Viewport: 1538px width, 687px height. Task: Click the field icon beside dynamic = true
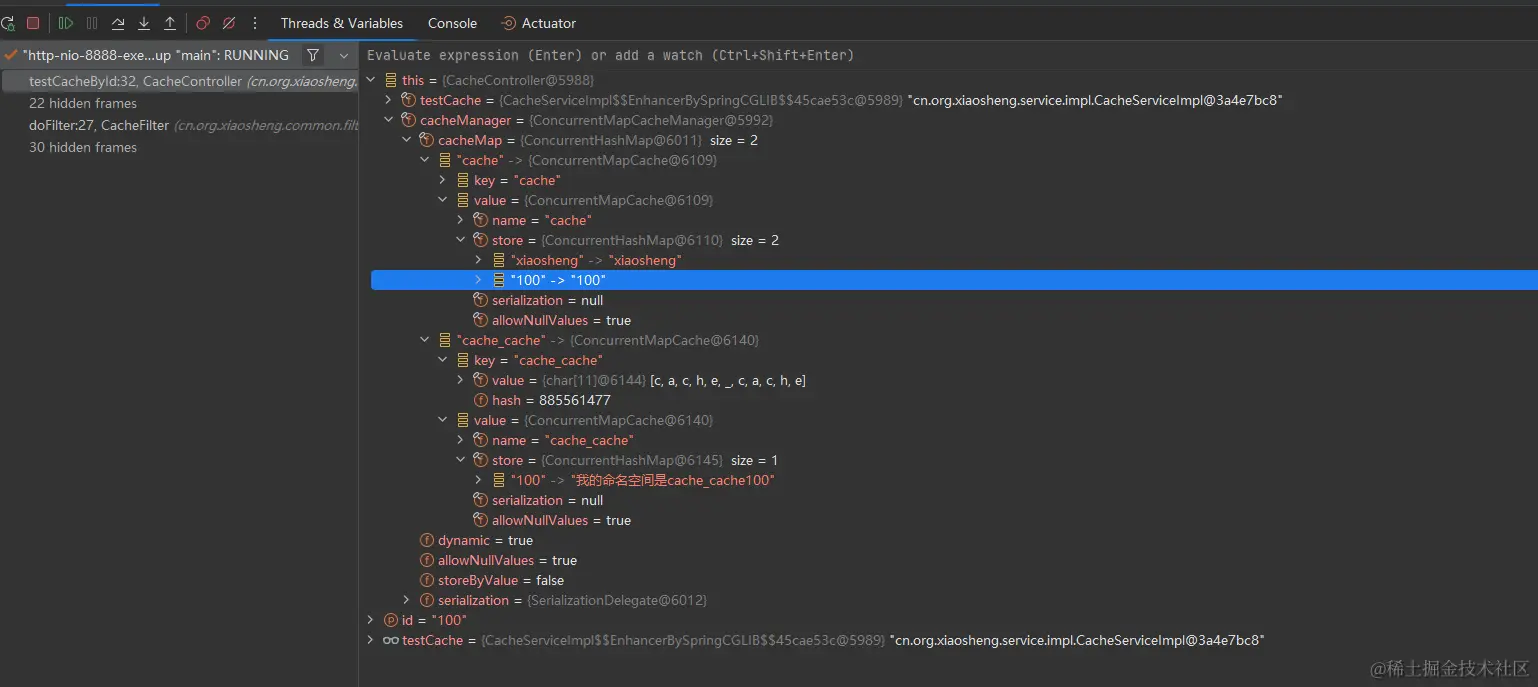coord(427,540)
